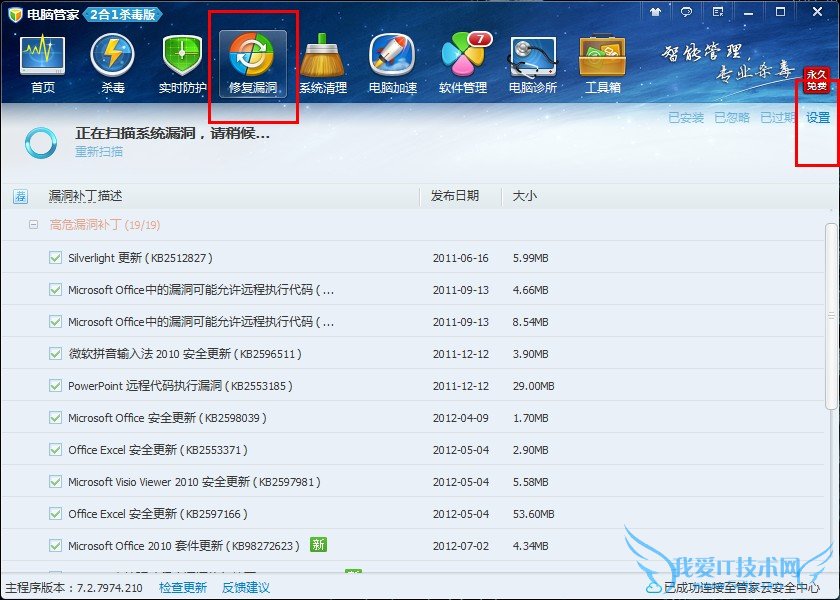This screenshot has height=600, width=840.
Task: Sort by 大小 column header
Action: (x=524, y=196)
